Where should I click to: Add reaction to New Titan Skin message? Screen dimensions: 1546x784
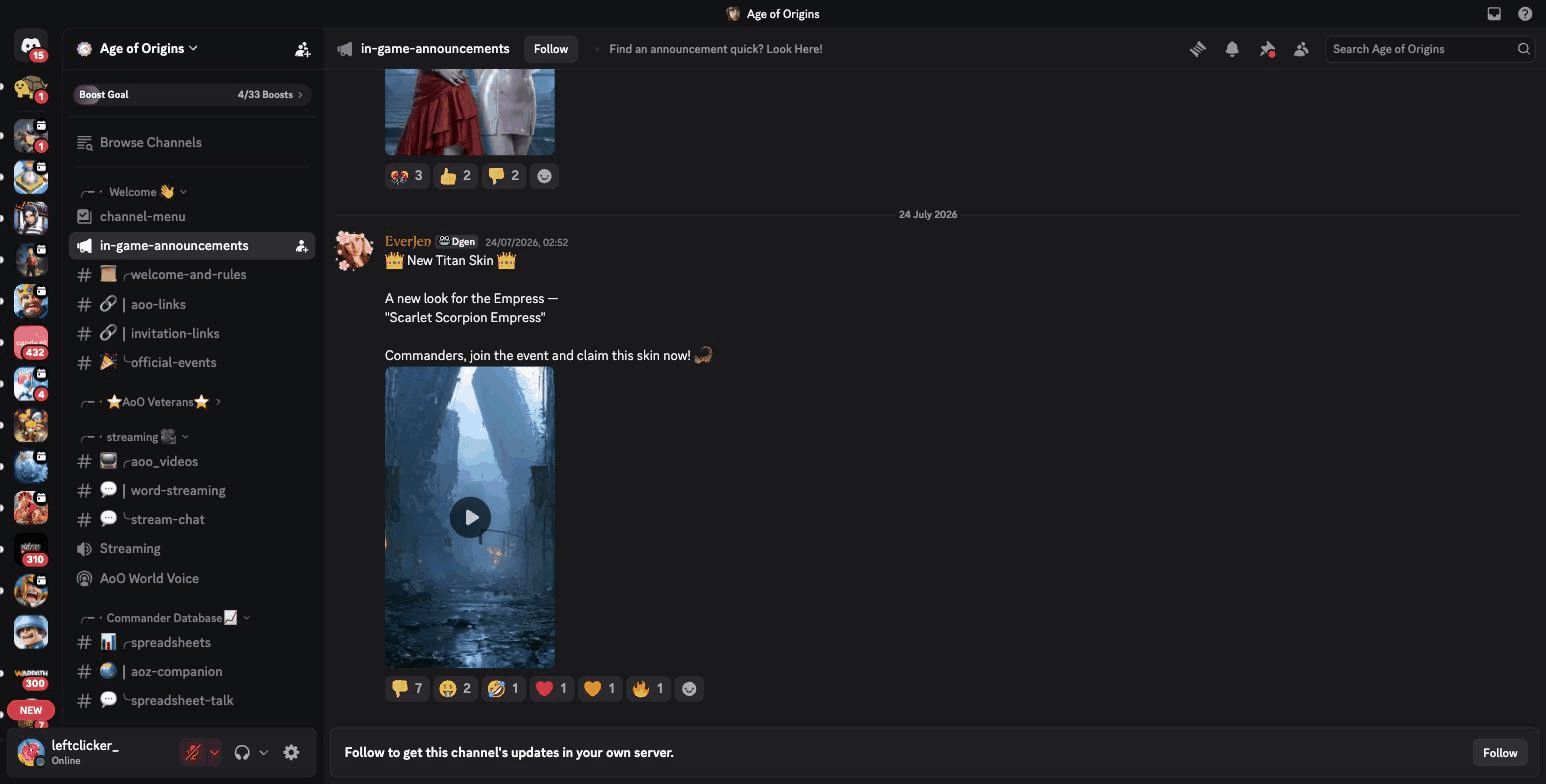689,689
